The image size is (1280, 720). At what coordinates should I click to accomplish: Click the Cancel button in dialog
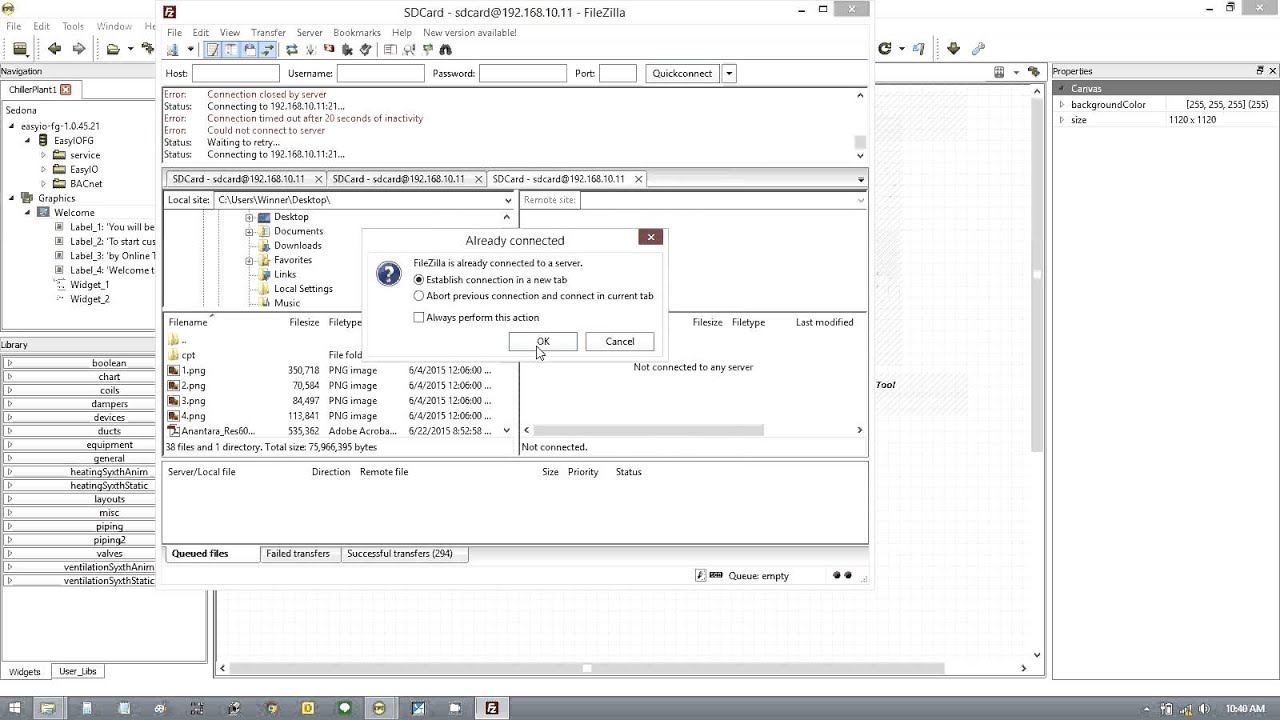point(620,341)
